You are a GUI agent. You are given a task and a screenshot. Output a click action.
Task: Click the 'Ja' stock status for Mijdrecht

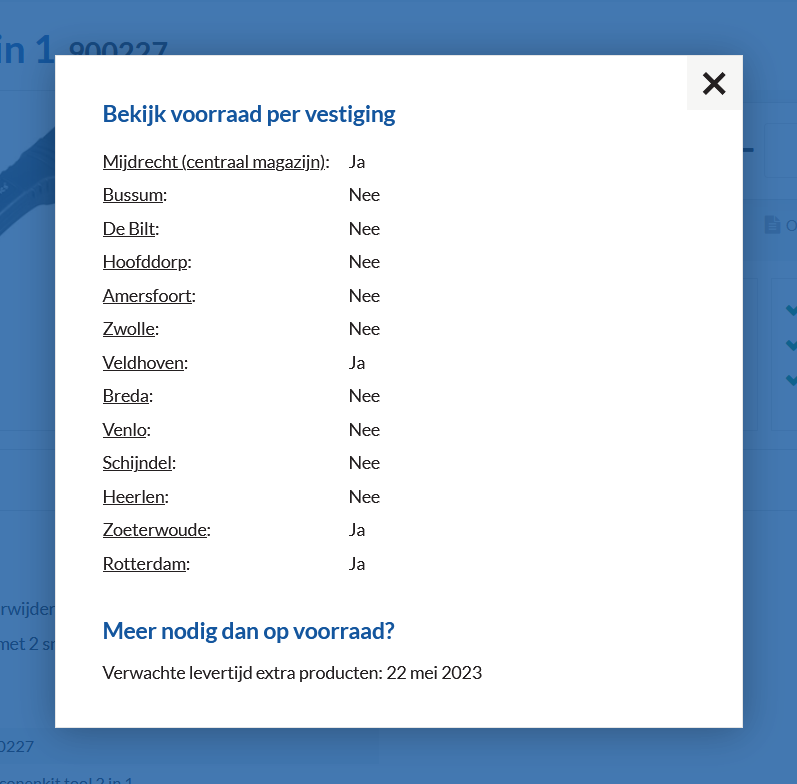coord(357,162)
